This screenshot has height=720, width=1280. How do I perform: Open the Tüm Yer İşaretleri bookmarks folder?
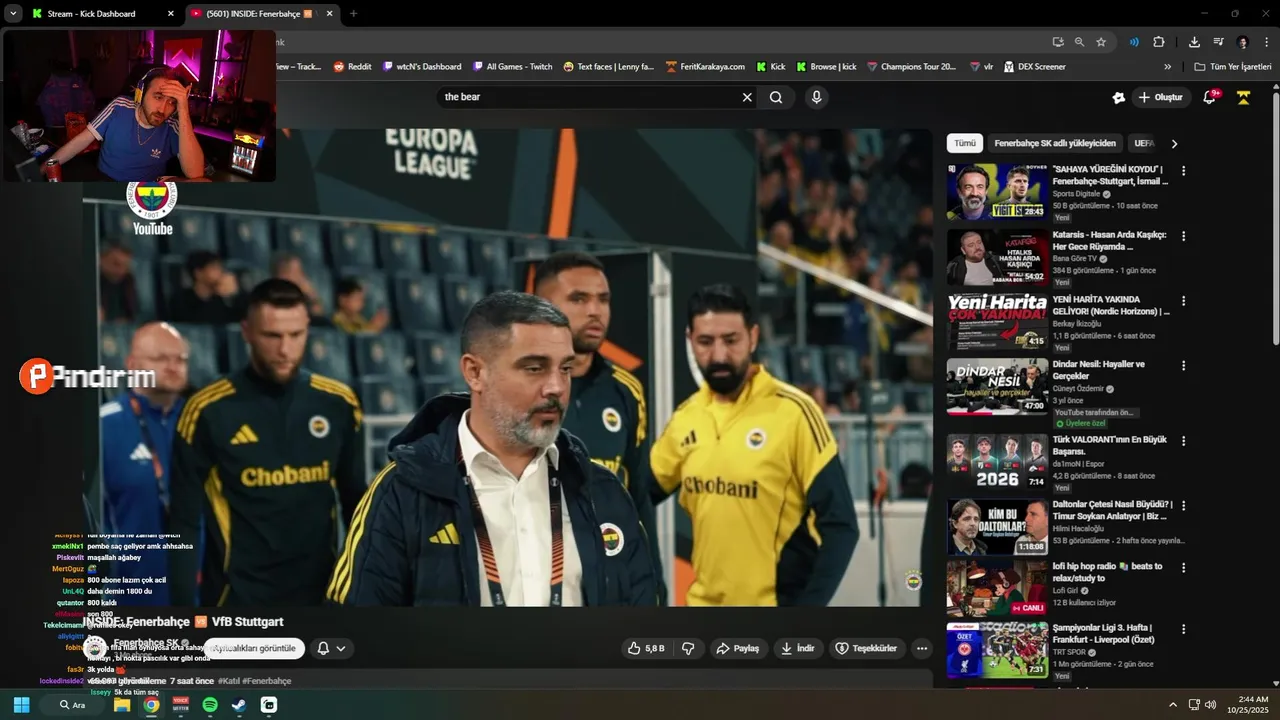1233,67
